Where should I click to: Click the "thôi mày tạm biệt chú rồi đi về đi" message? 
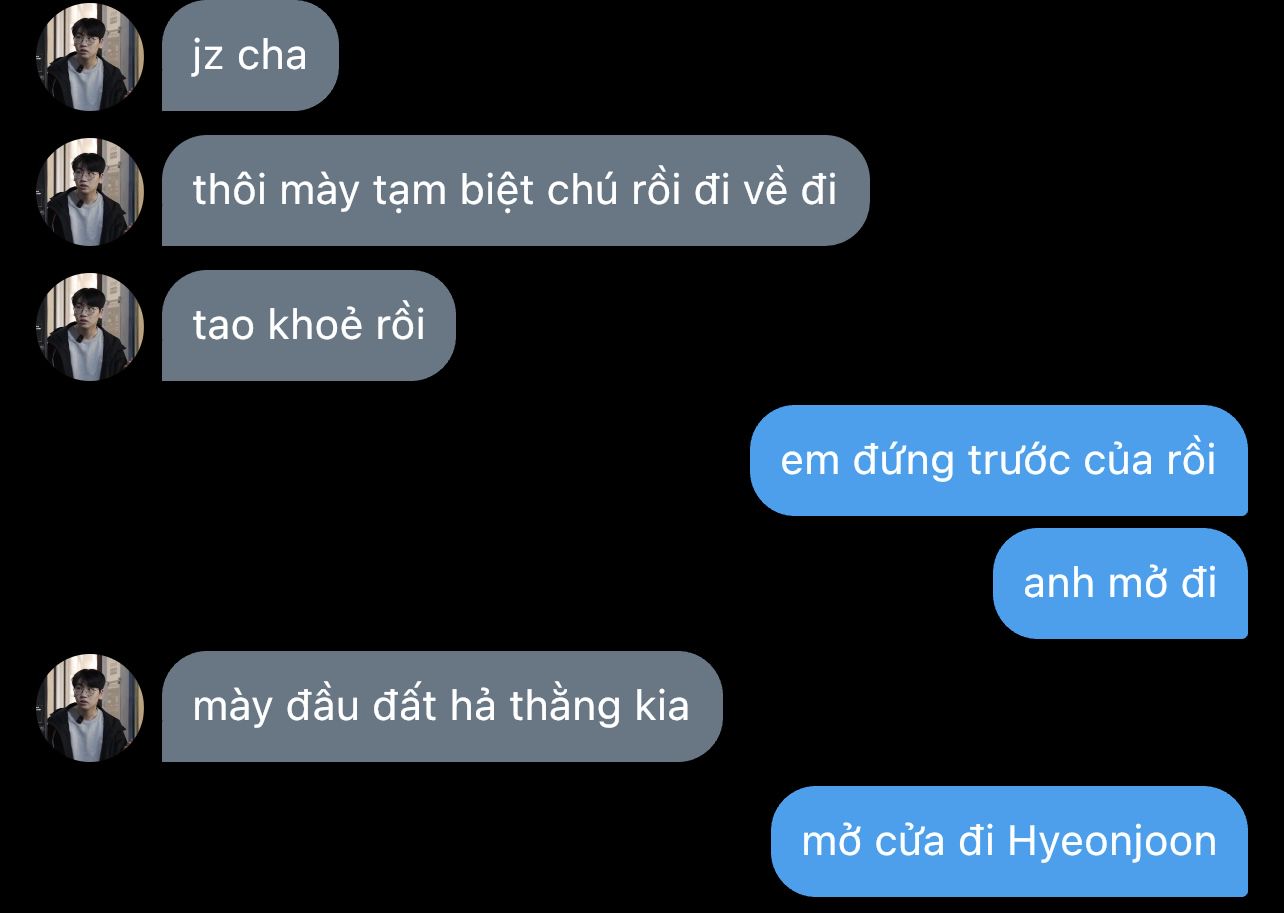[x=515, y=191]
